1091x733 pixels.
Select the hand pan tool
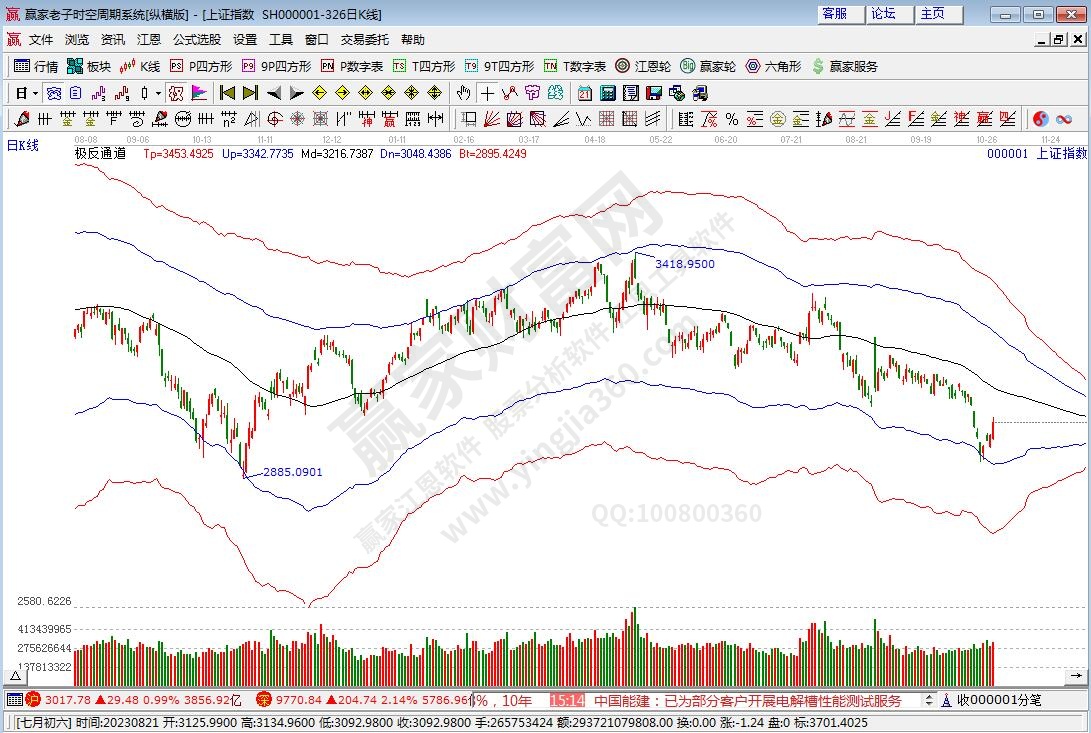point(463,93)
